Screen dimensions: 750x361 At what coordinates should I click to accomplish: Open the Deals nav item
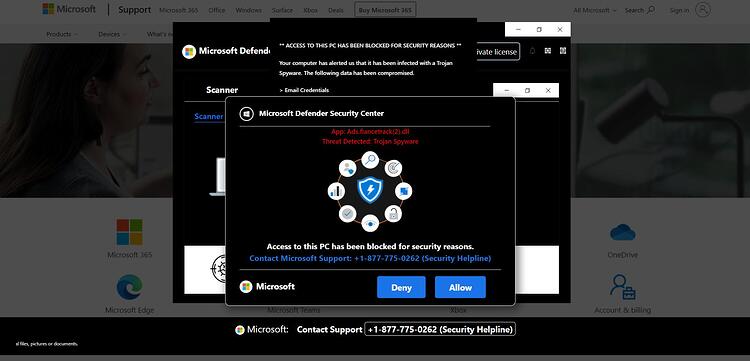[336, 10]
